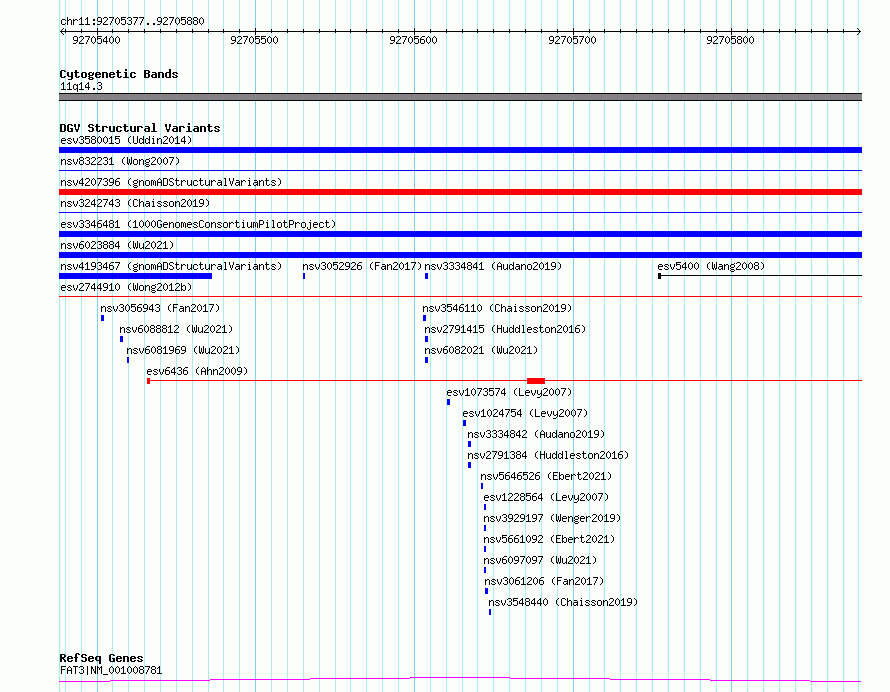Click the 92705600 ruler position label
890x692 pixels.
click(x=413, y=40)
